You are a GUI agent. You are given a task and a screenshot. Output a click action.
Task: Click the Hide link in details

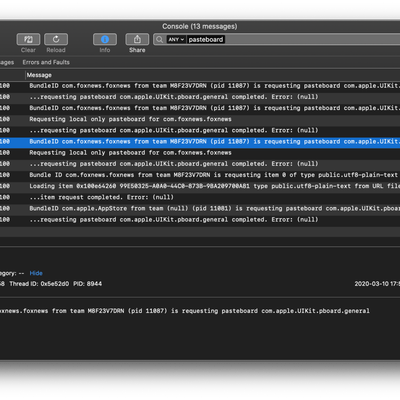(x=36, y=273)
